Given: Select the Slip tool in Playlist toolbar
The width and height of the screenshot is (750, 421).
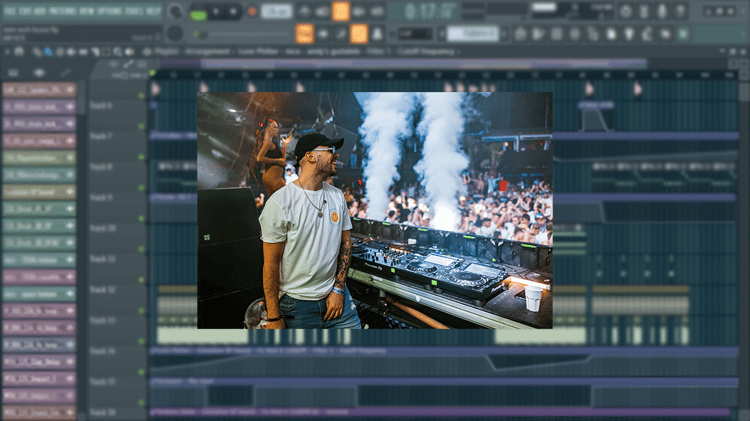Looking at the screenshot, I should click(82, 52).
